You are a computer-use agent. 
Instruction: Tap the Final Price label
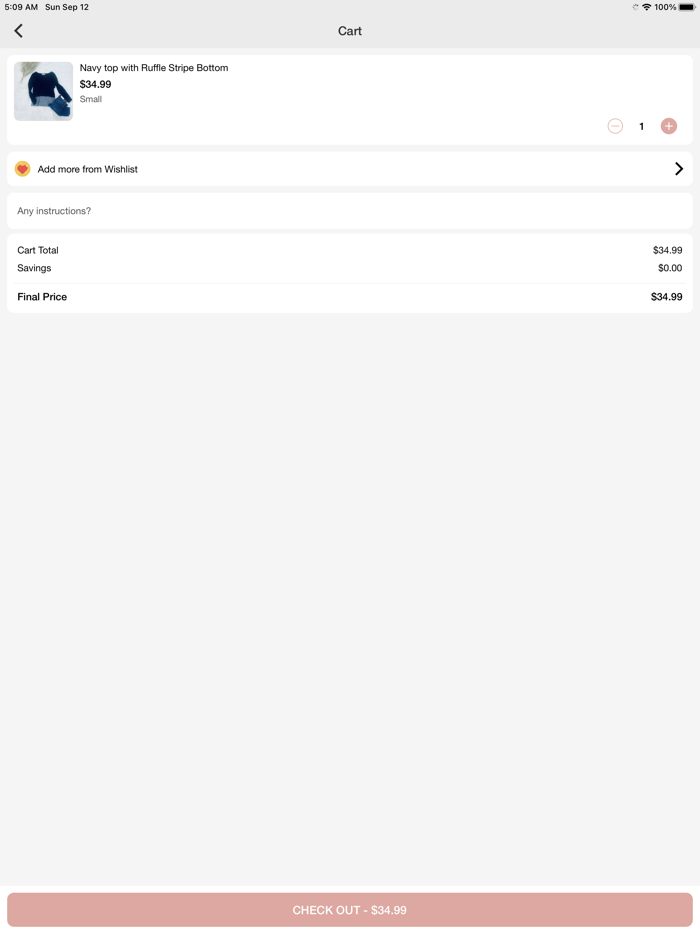click(42, 297)
